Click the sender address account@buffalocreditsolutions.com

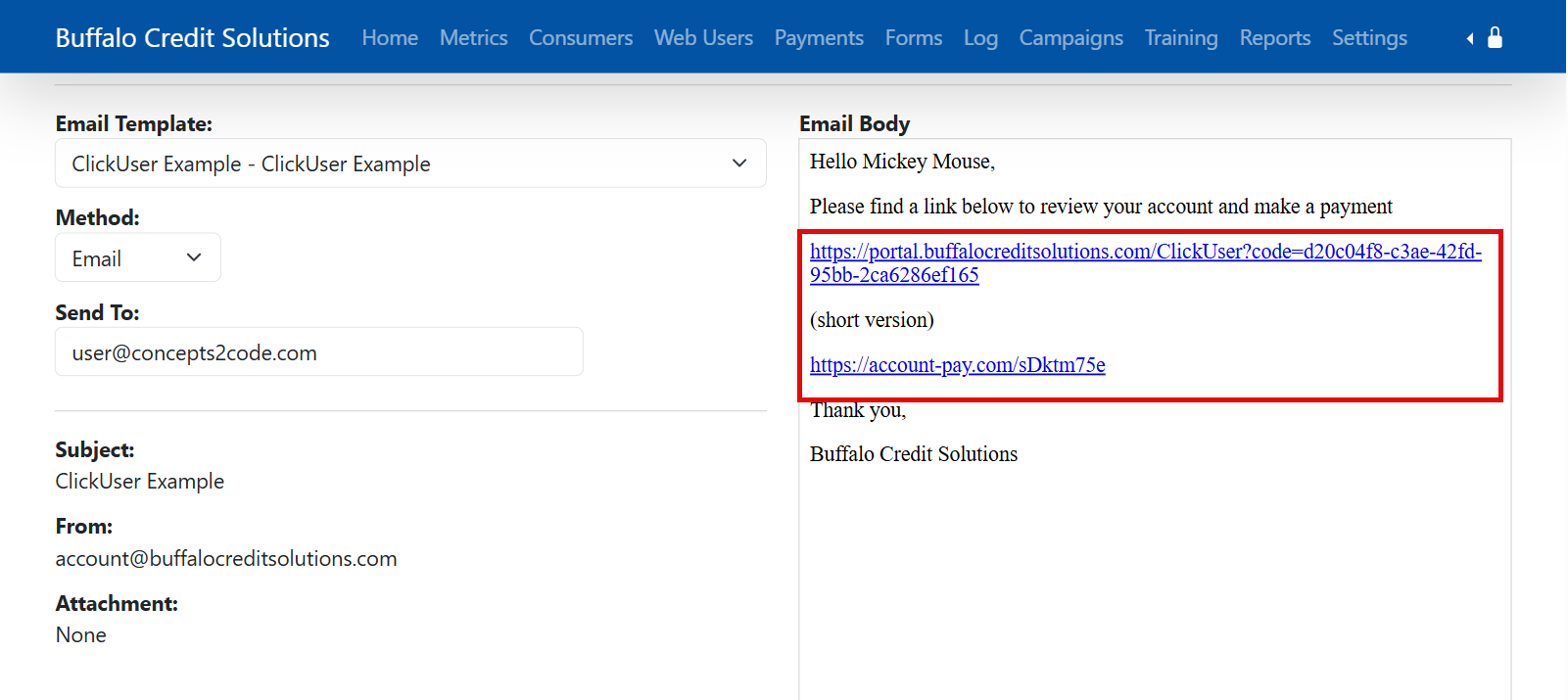(x=226, y=558)
